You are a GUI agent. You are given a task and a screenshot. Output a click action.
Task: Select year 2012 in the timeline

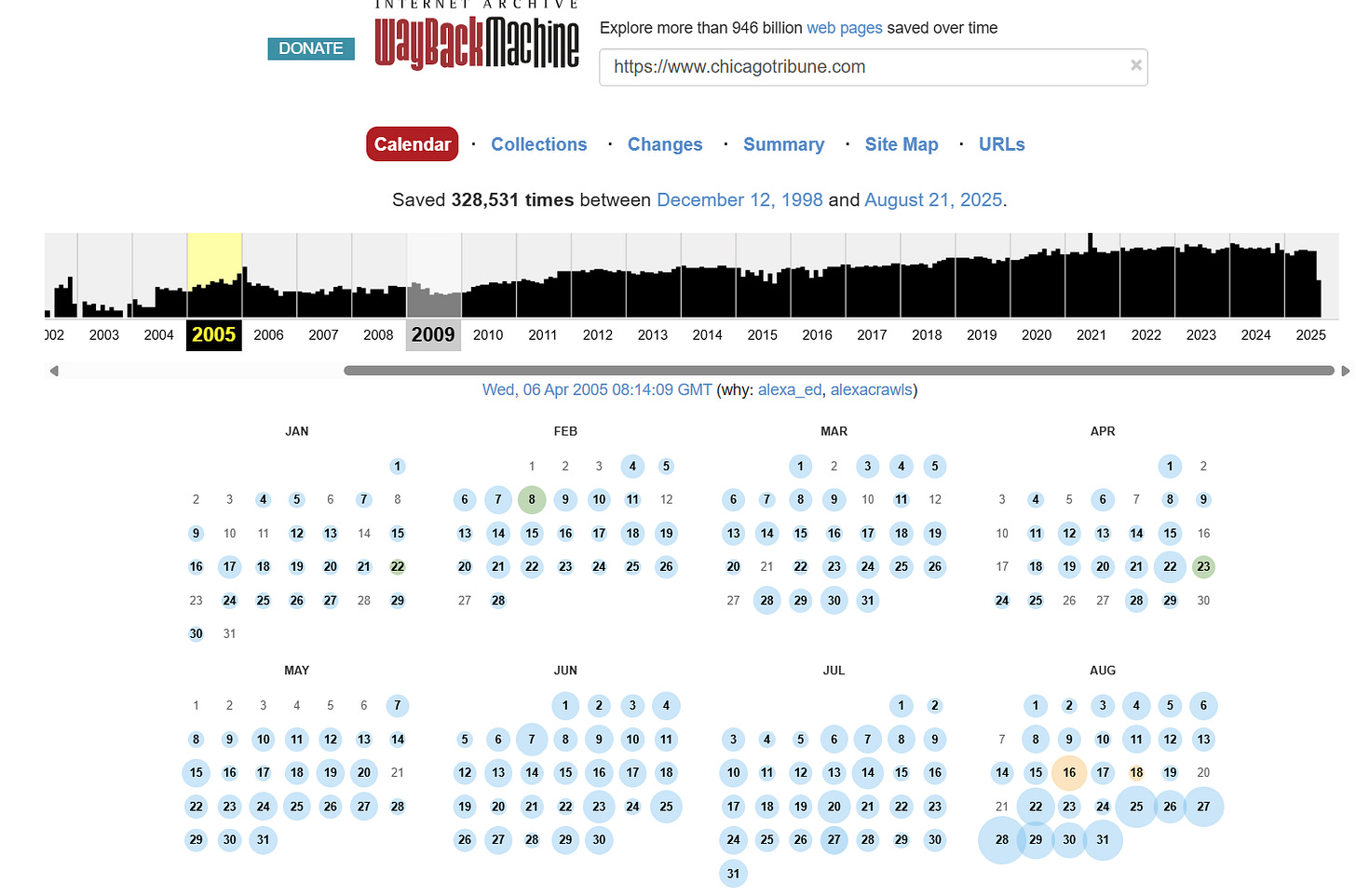[x=598, y=335]
